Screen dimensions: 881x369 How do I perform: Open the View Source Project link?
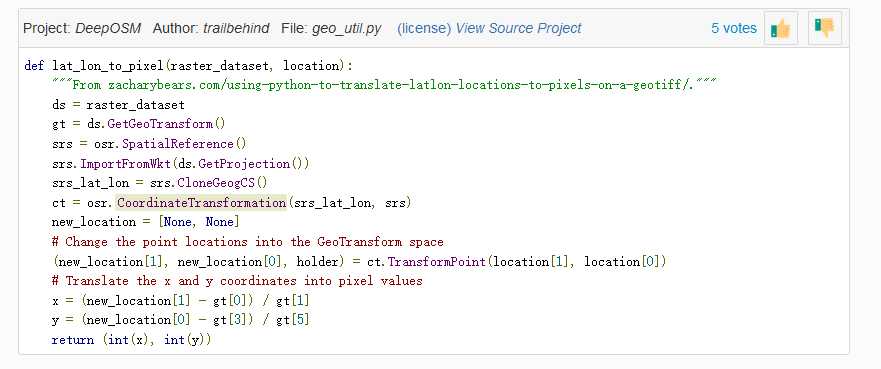518,28
